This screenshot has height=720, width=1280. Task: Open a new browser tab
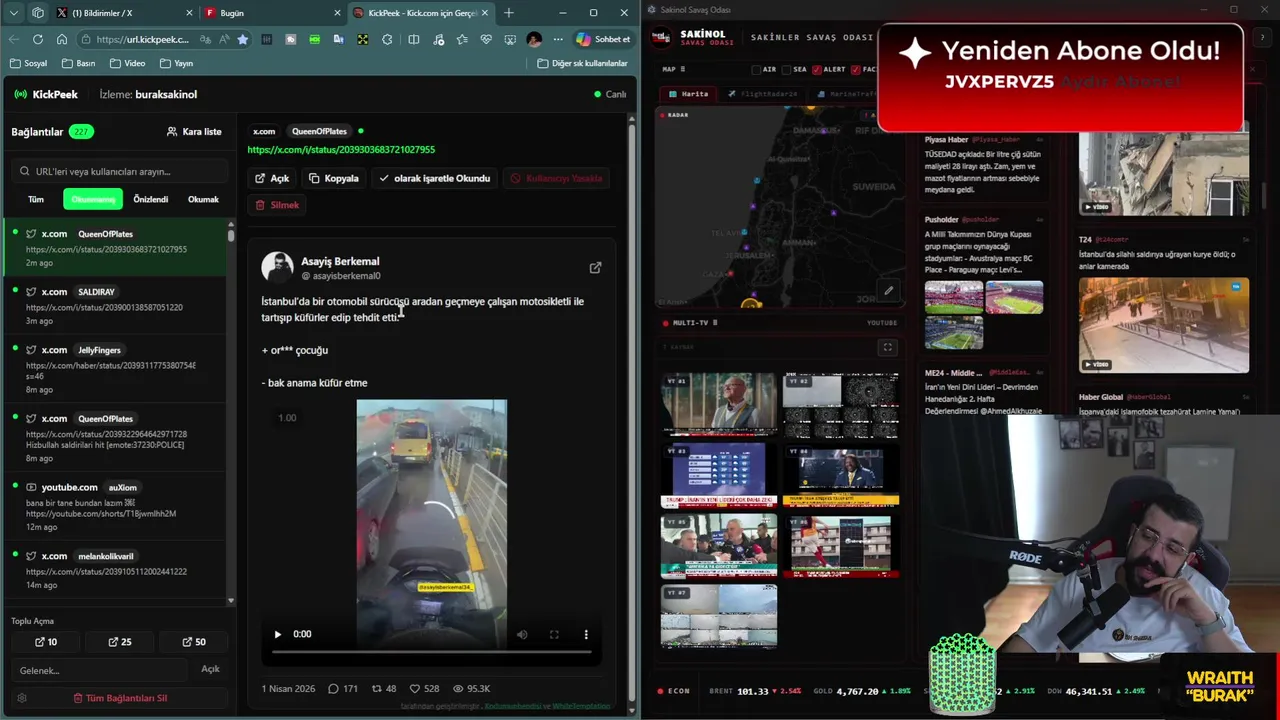click(509, 13)
